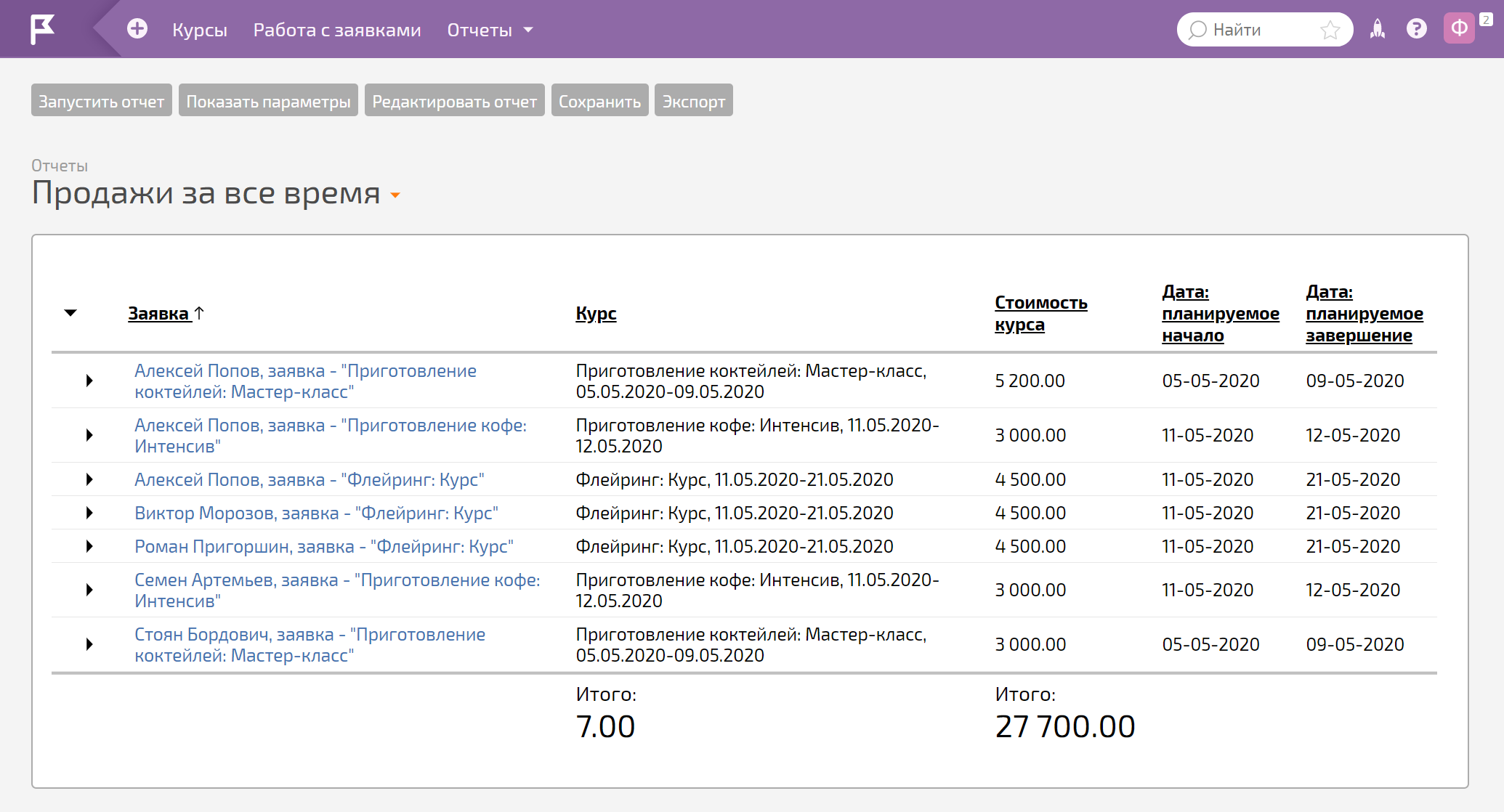Click the Экспорт button
The height and width of the screenshot is (812, 1504).
[694, 100]
